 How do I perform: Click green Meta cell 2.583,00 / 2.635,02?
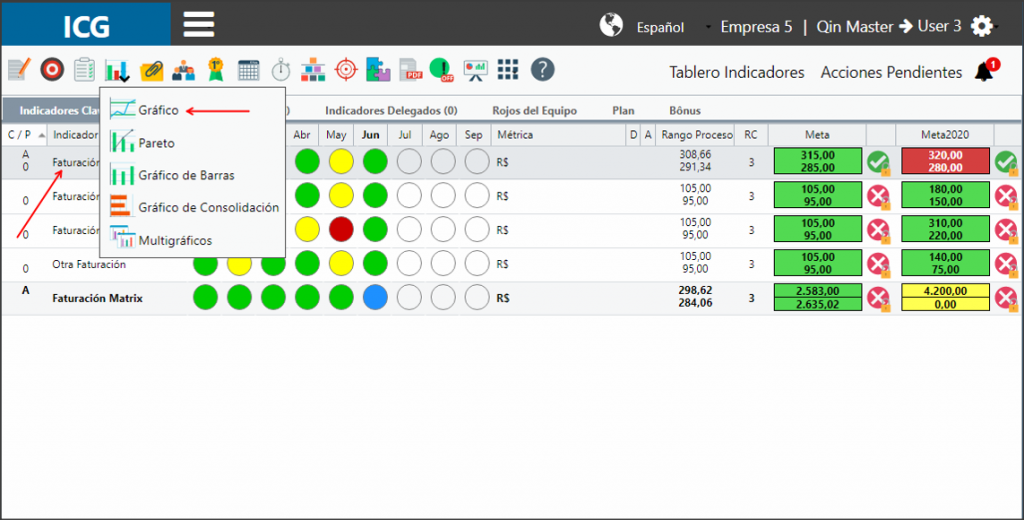pos(817,297)
